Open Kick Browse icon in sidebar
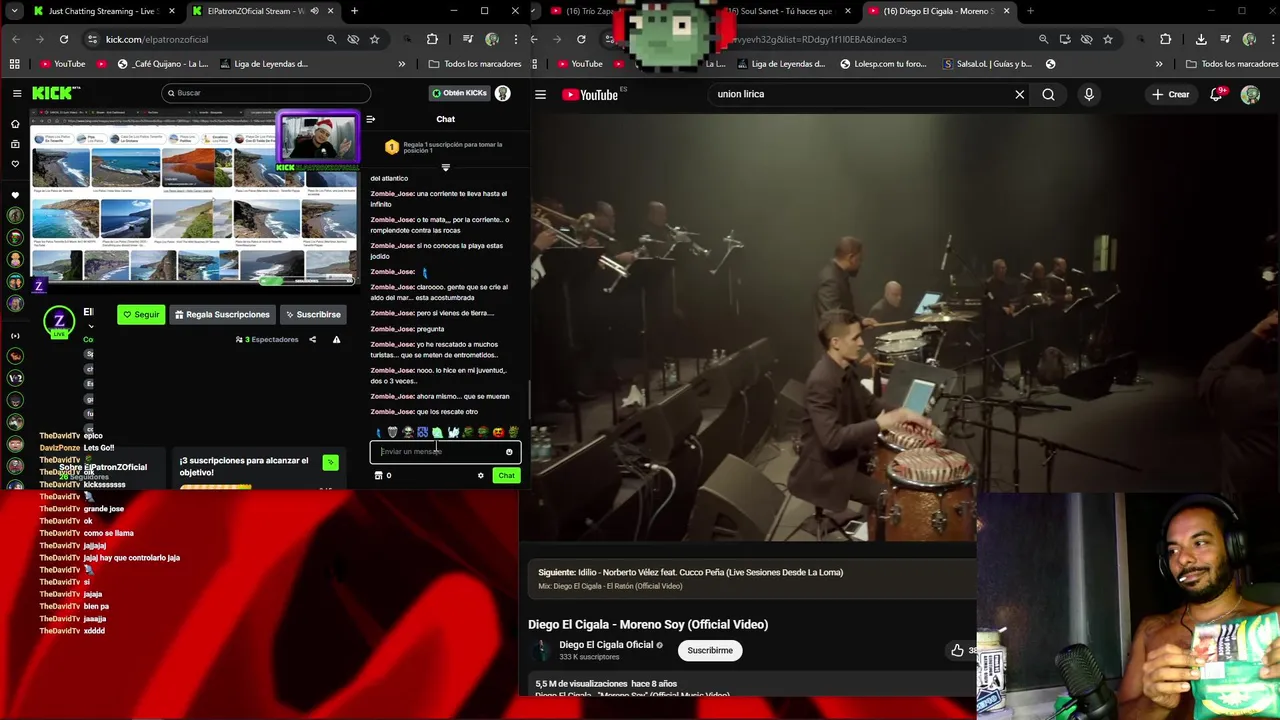The height and width of the screenshot is (720, 1280). tap(15, 144)
